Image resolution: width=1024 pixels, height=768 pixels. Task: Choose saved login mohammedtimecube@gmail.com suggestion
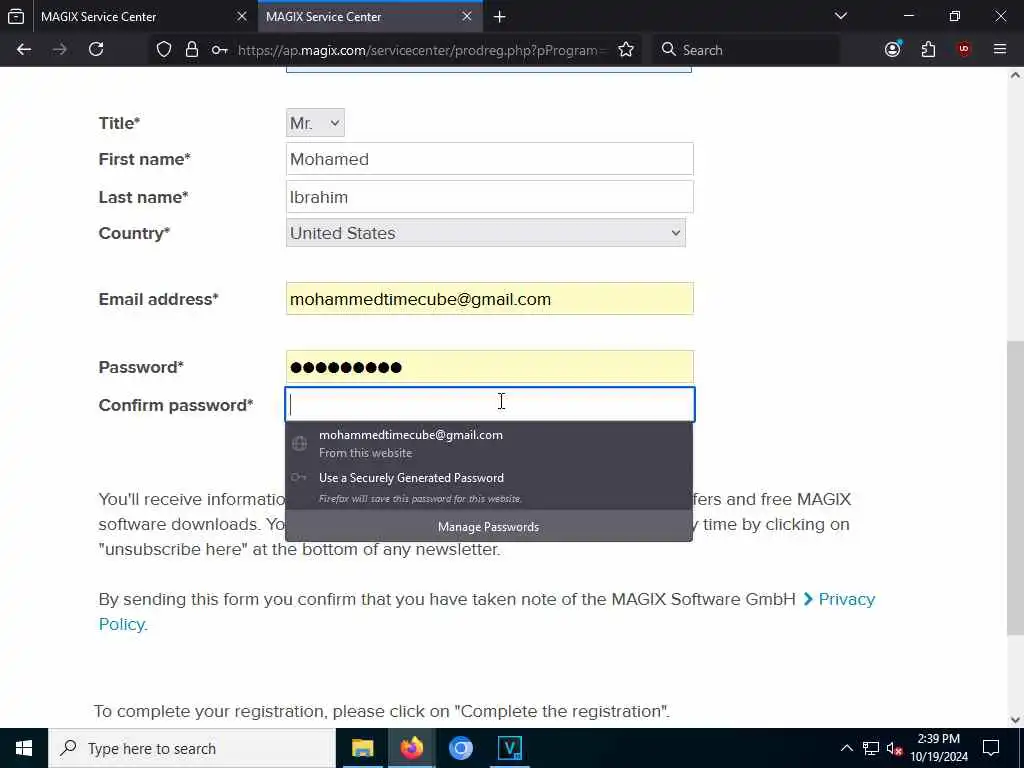point(489,443)
